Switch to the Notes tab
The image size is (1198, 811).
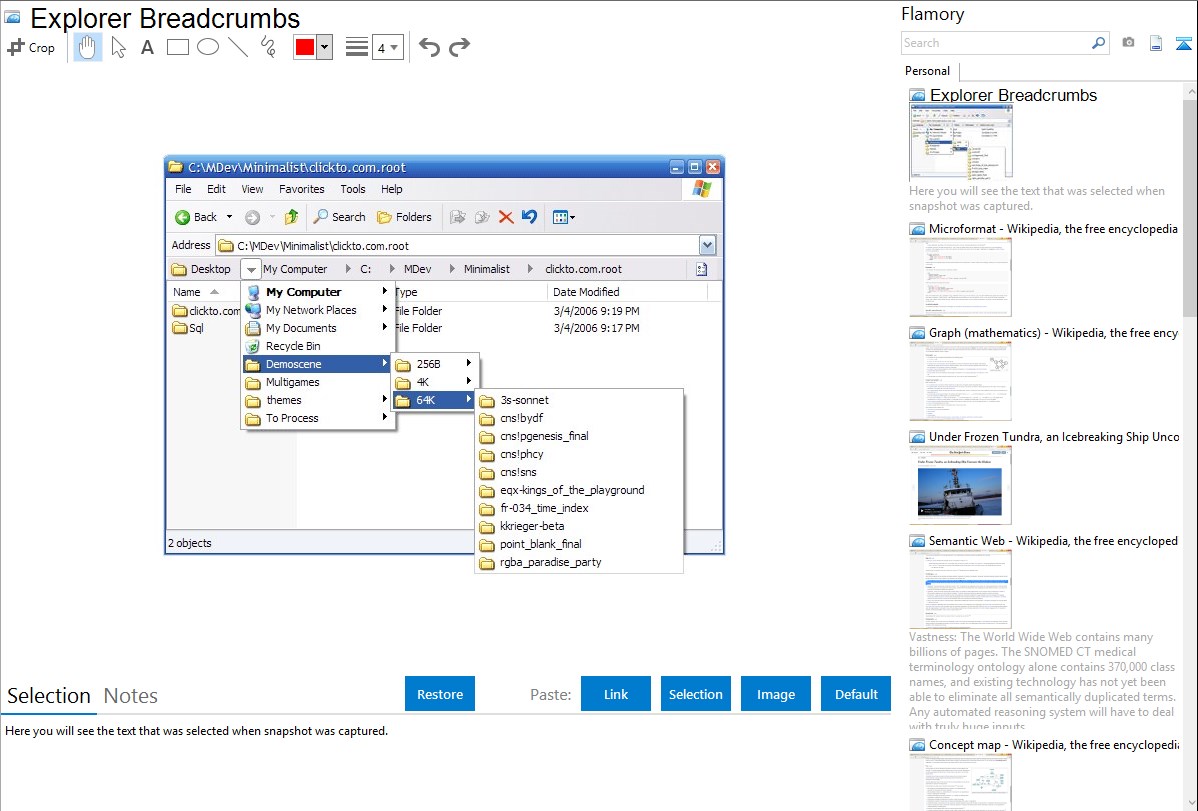click(131, 696)
